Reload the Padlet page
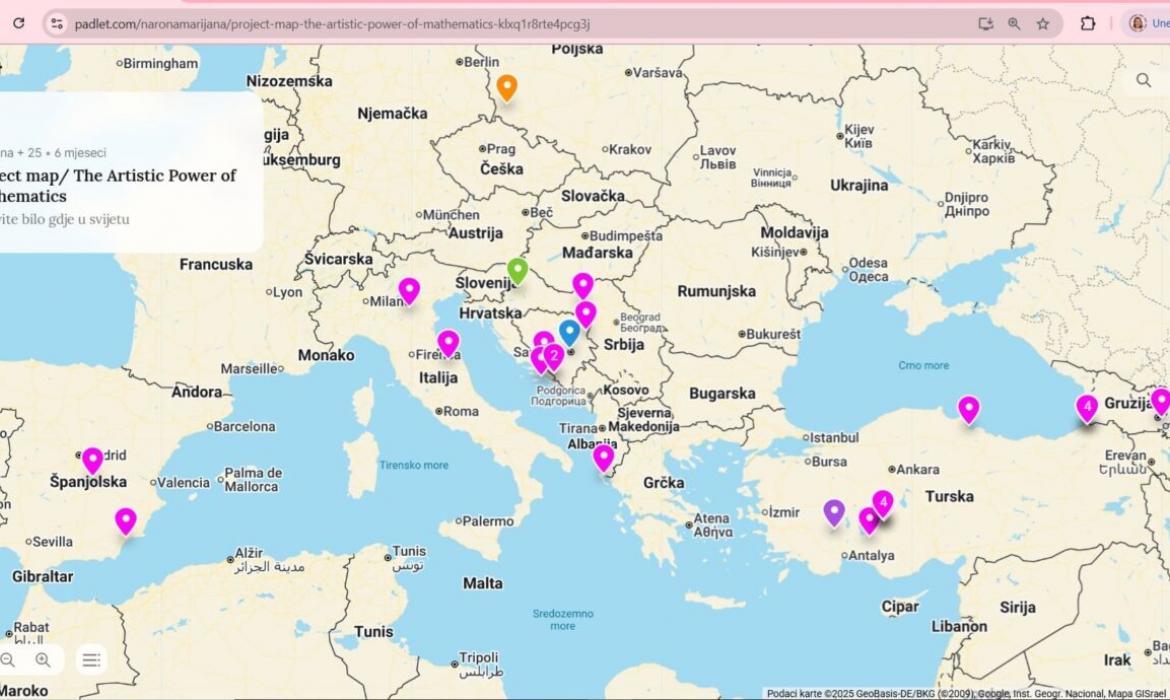 (x=18, y=23)
